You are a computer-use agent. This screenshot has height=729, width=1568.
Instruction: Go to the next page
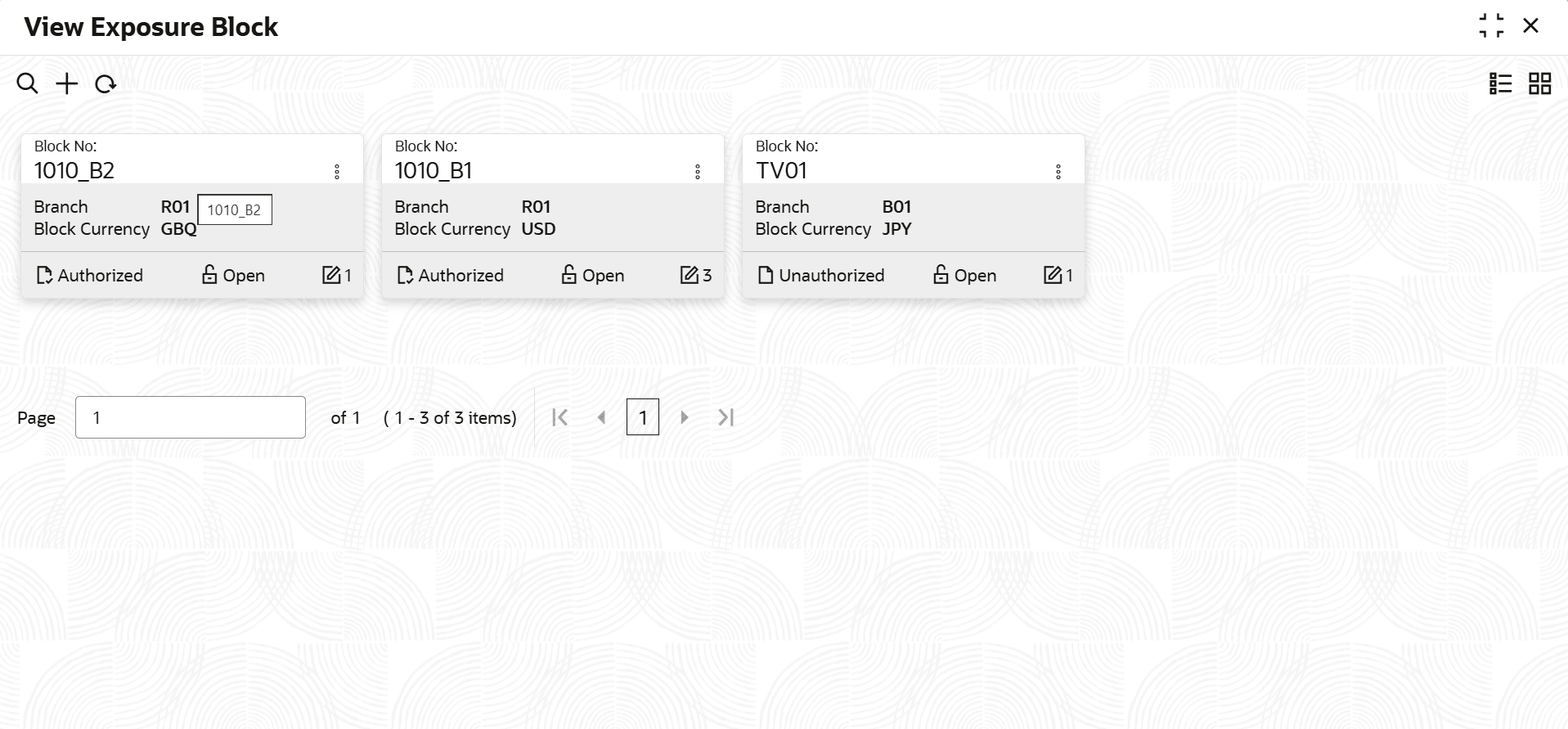click(x=685, y=418)
